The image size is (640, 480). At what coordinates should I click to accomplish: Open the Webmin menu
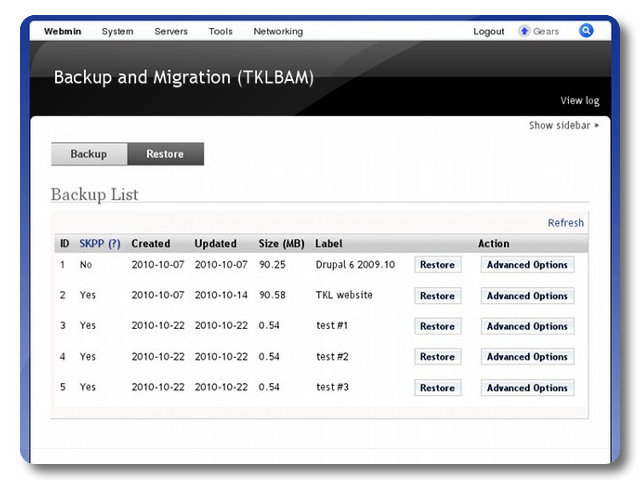point(62,32)
